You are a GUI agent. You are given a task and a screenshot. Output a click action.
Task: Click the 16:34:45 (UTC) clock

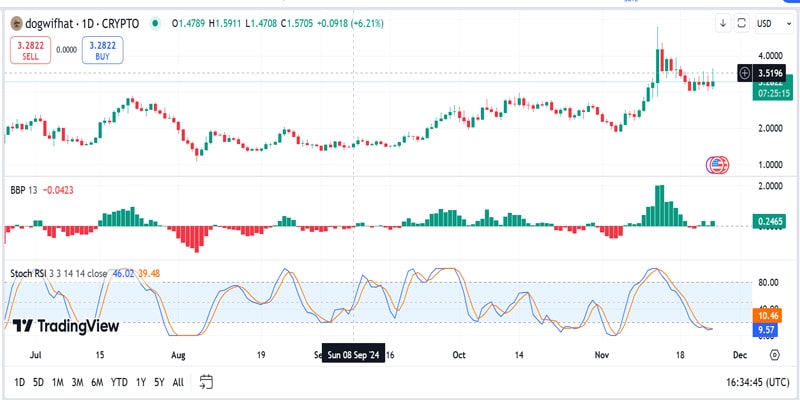click(x=758, y=382)
